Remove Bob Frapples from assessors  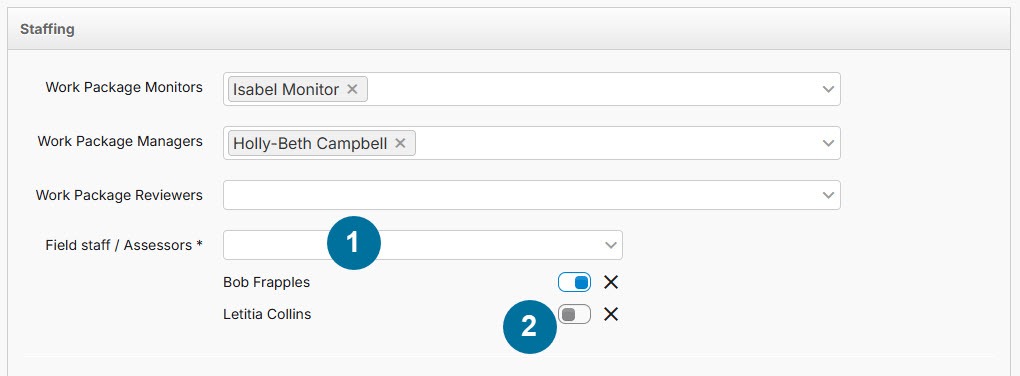610,282
